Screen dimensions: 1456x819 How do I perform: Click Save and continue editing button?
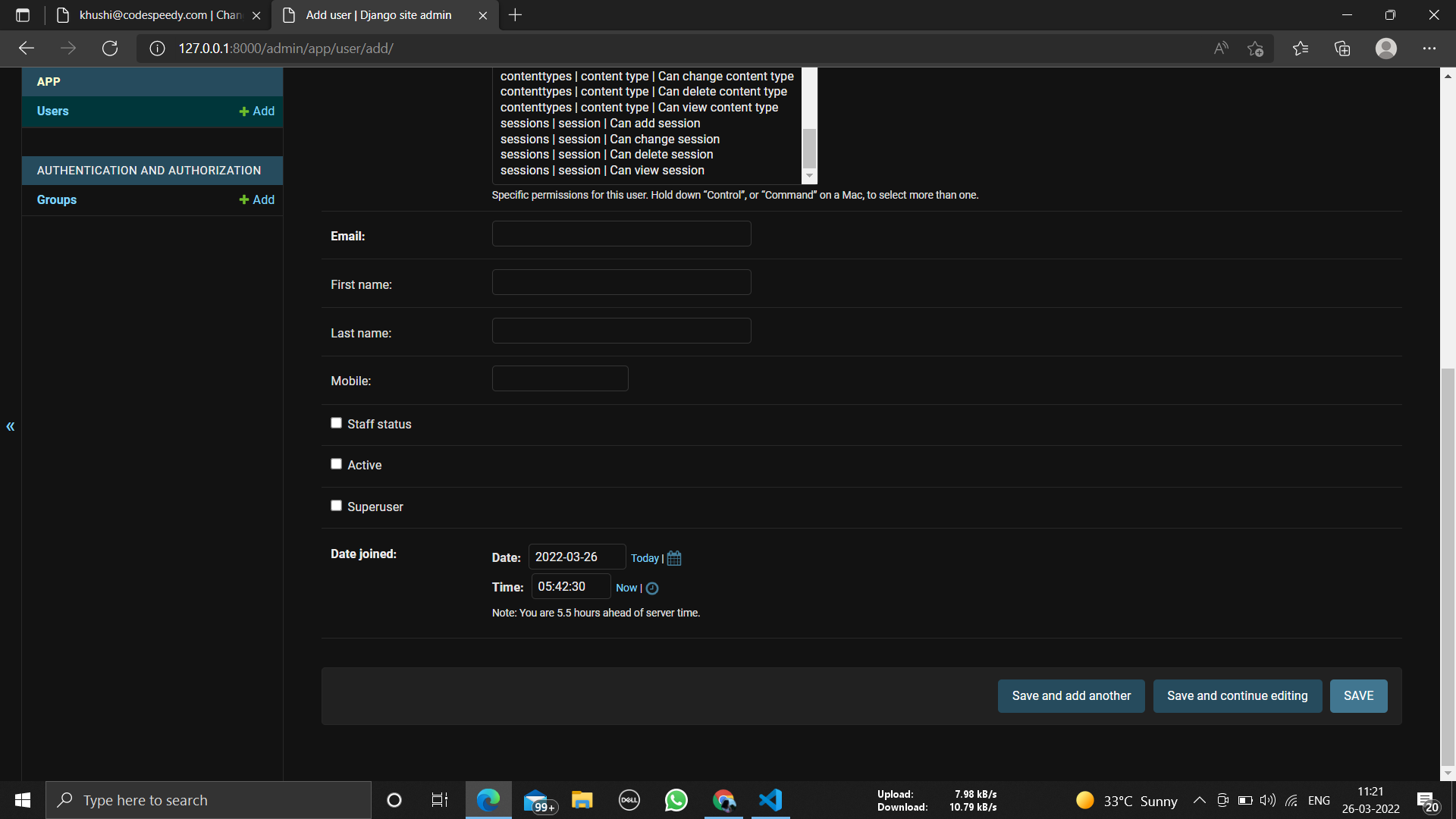click(x=1237, y=696)
